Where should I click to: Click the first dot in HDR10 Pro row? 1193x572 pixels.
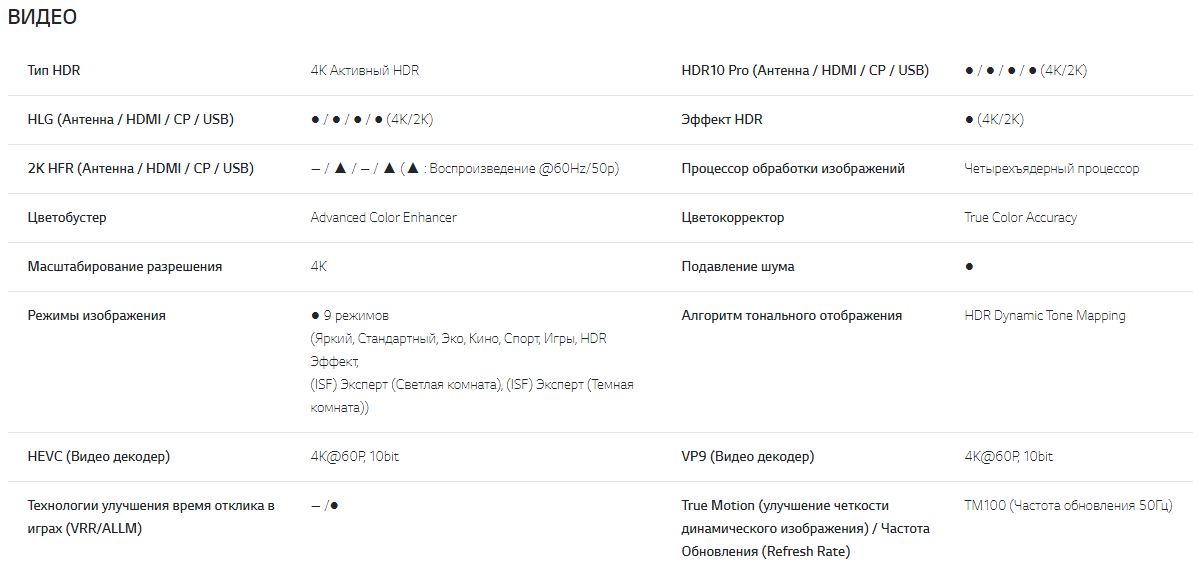[969, 71]
